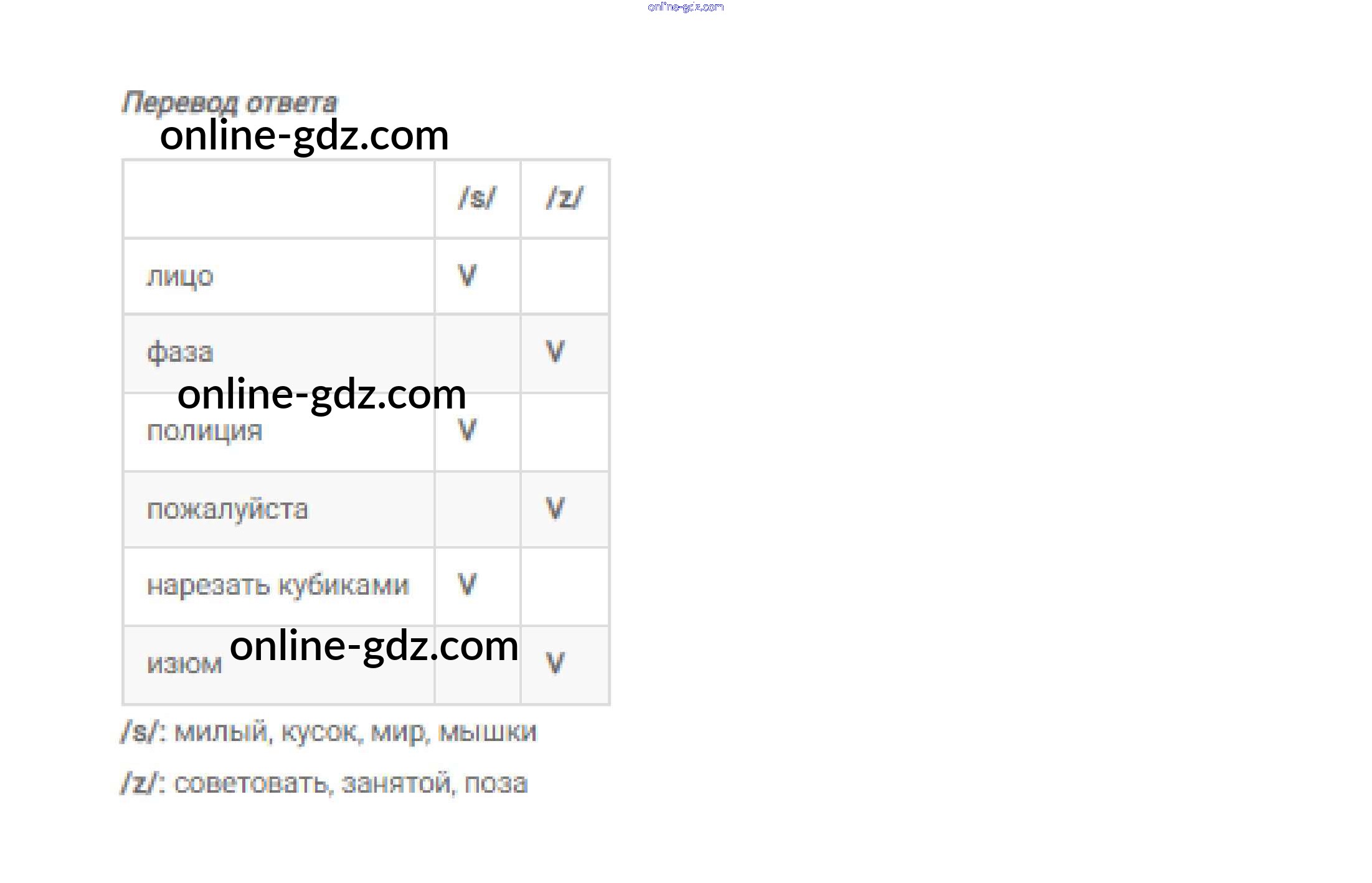Click the word 'лицо' in the table
This screenshot has width=1372, height=883.
(x=180, y=276)
